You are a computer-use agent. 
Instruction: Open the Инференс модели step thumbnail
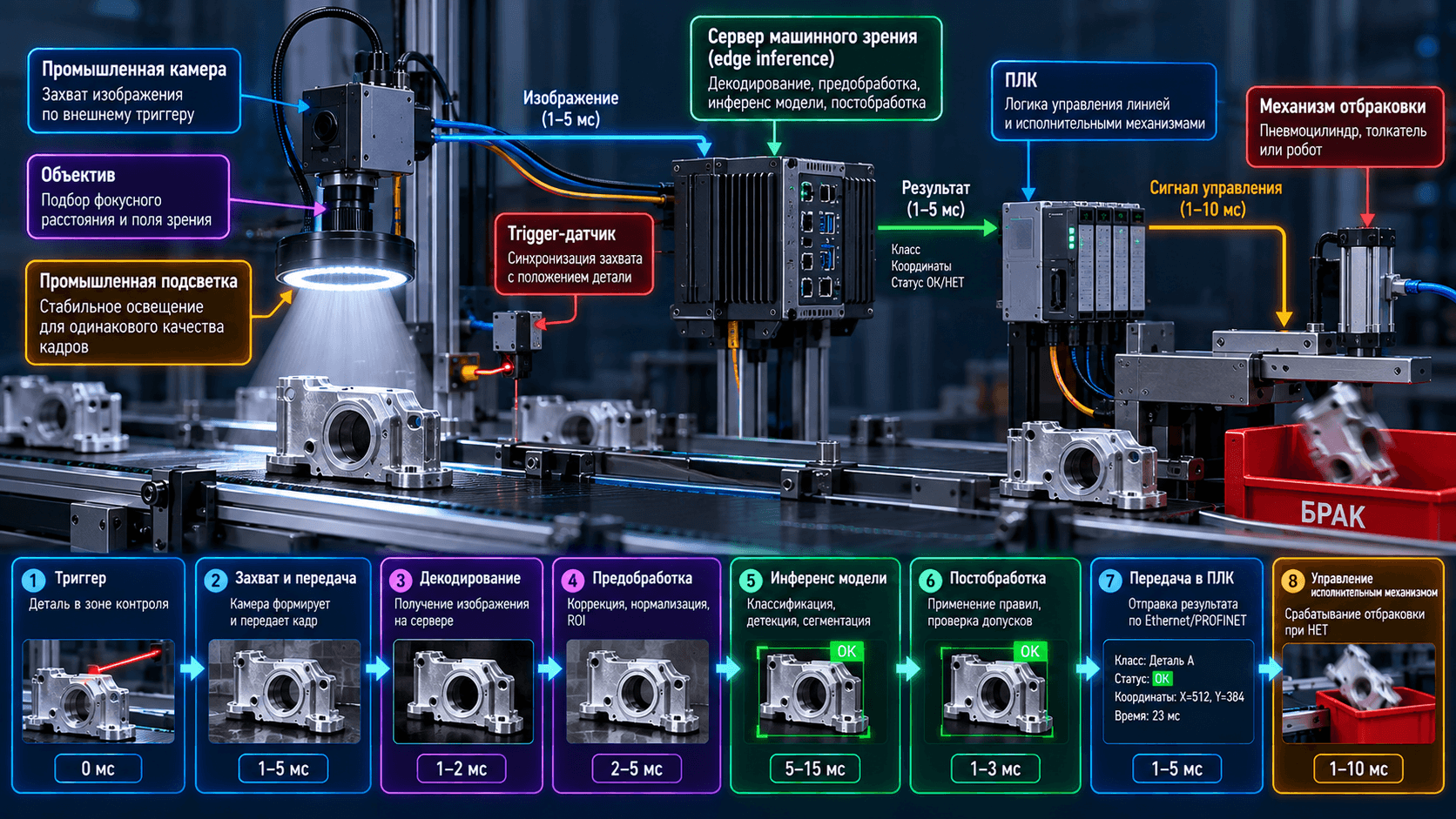(x=813, y=692)
